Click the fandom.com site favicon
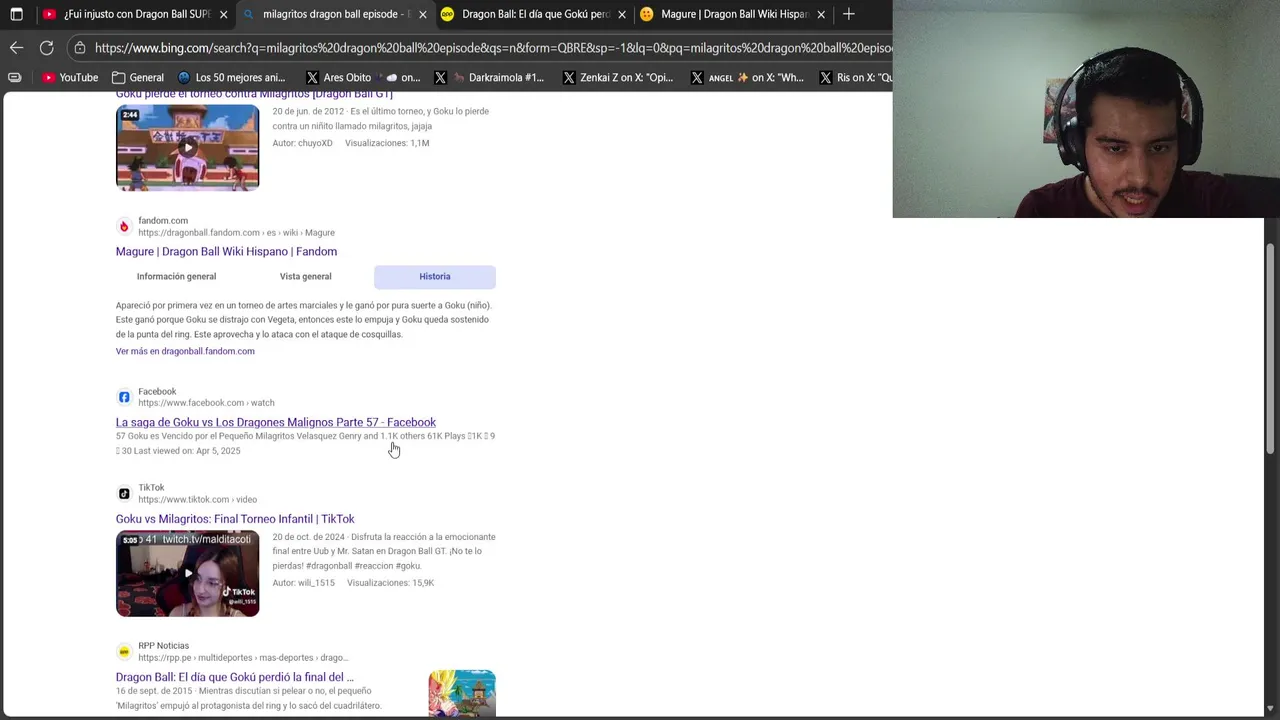 pos(124,226)
